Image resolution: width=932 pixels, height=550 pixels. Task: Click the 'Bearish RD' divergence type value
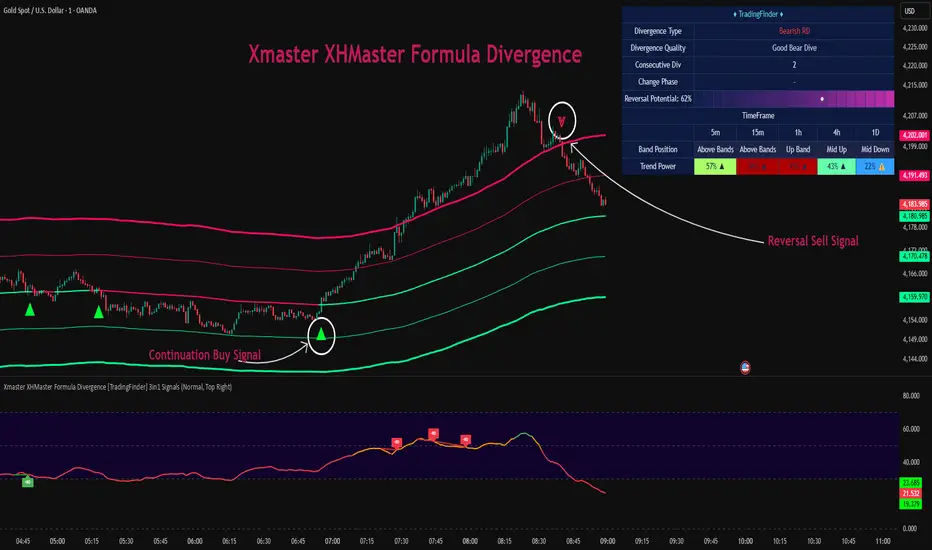pos(794,31)
